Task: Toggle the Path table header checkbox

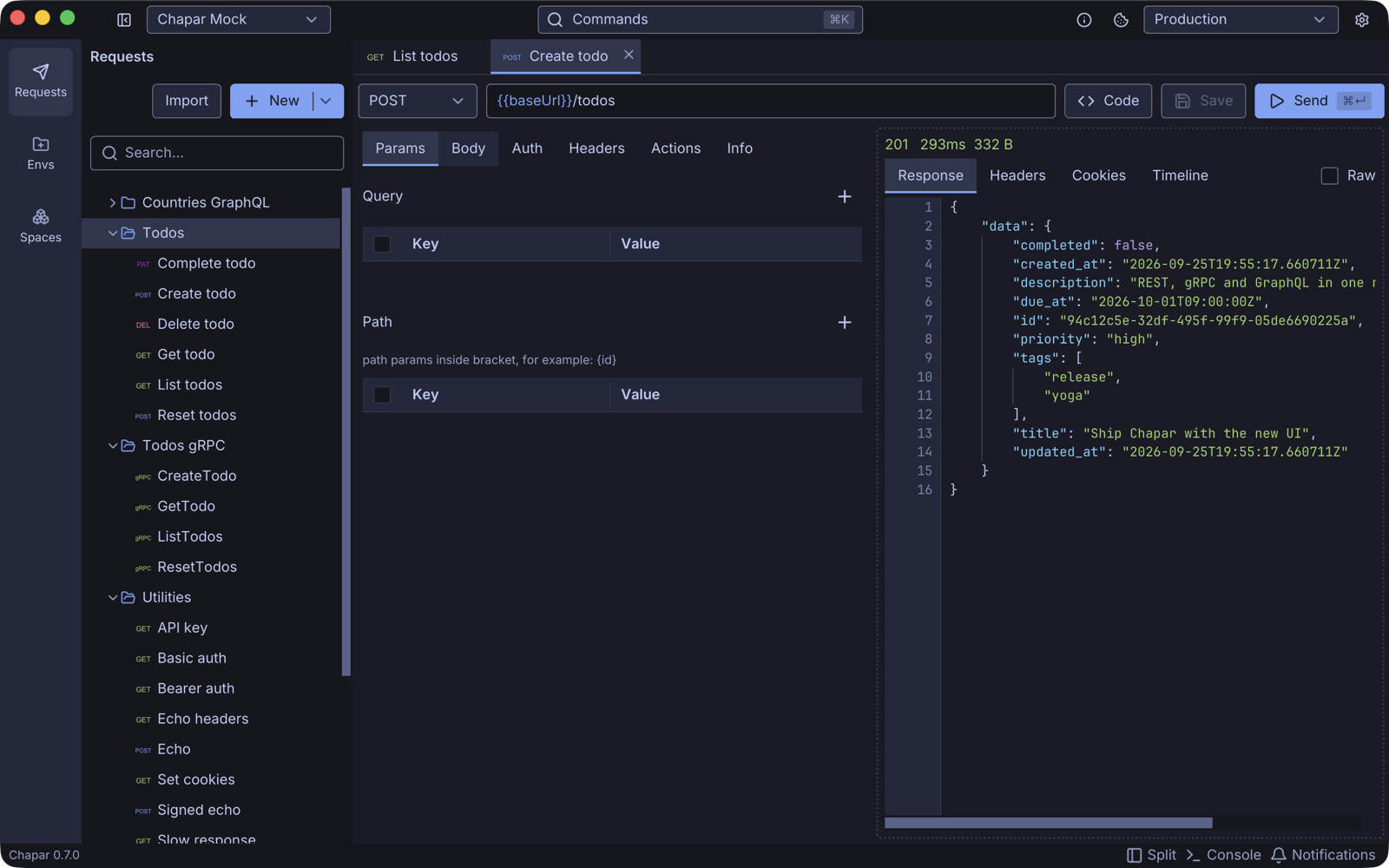Action: (382, 395)
